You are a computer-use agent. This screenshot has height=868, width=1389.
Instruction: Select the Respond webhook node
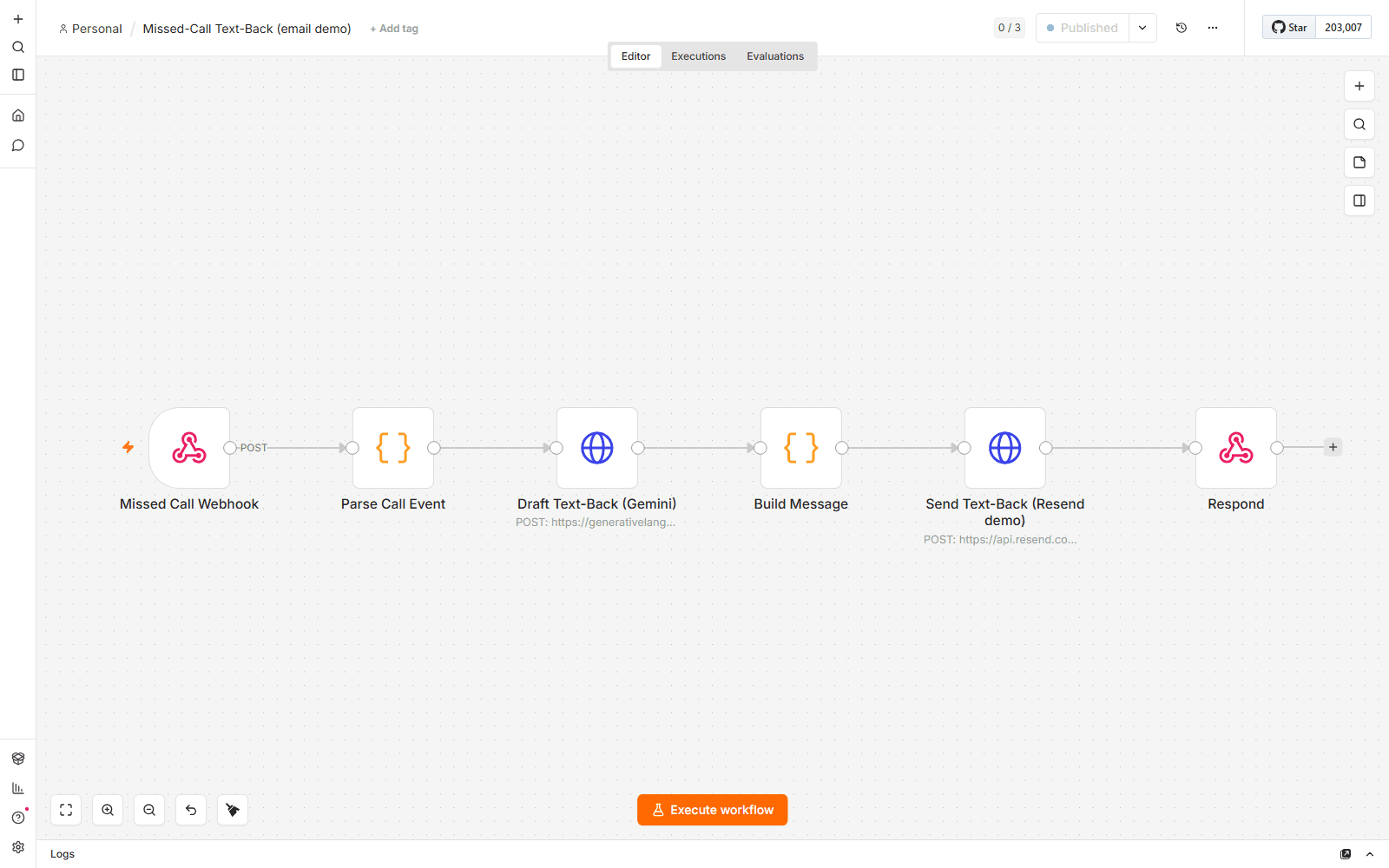(1236, 448)
